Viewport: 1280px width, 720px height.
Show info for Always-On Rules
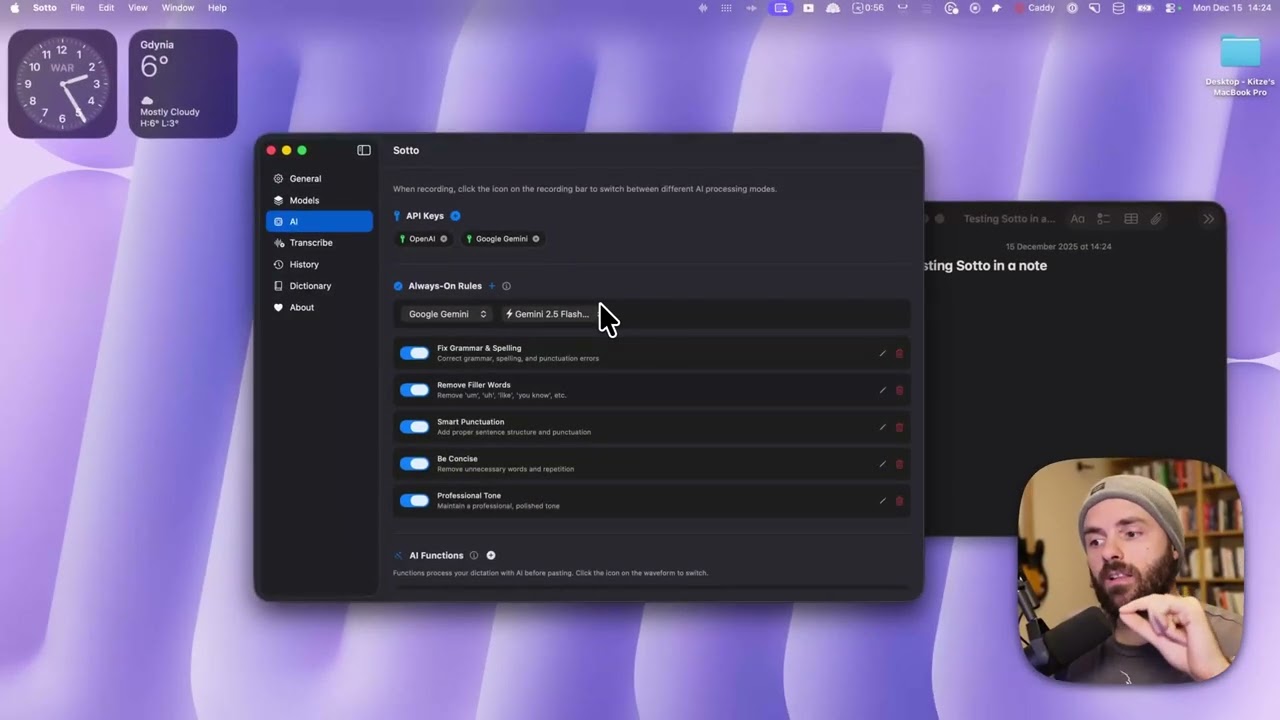click(506, 286)
